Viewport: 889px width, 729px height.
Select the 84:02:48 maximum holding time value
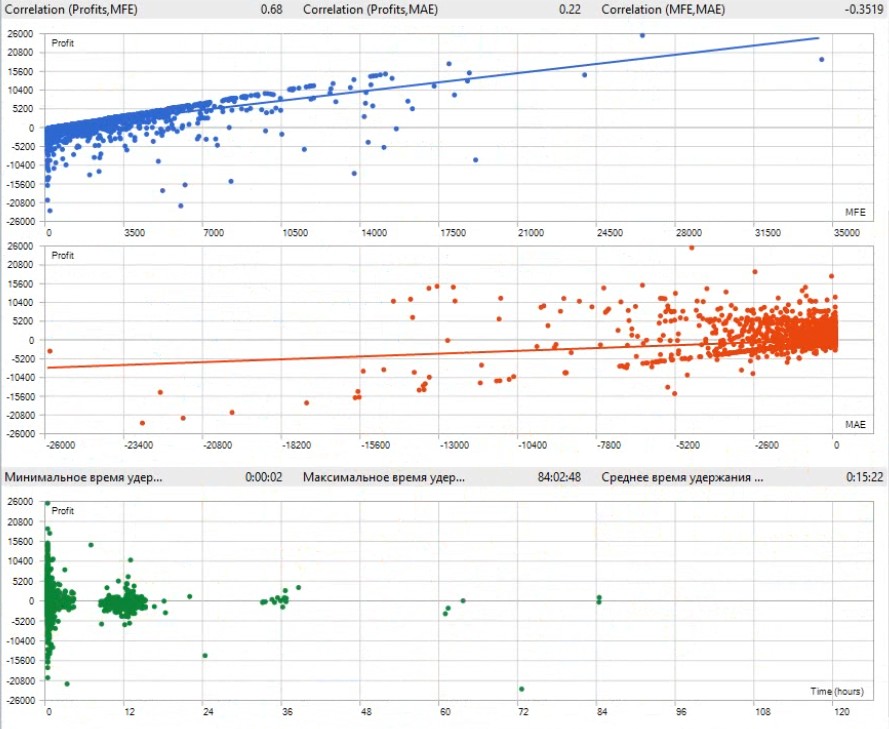coord(560,477)
